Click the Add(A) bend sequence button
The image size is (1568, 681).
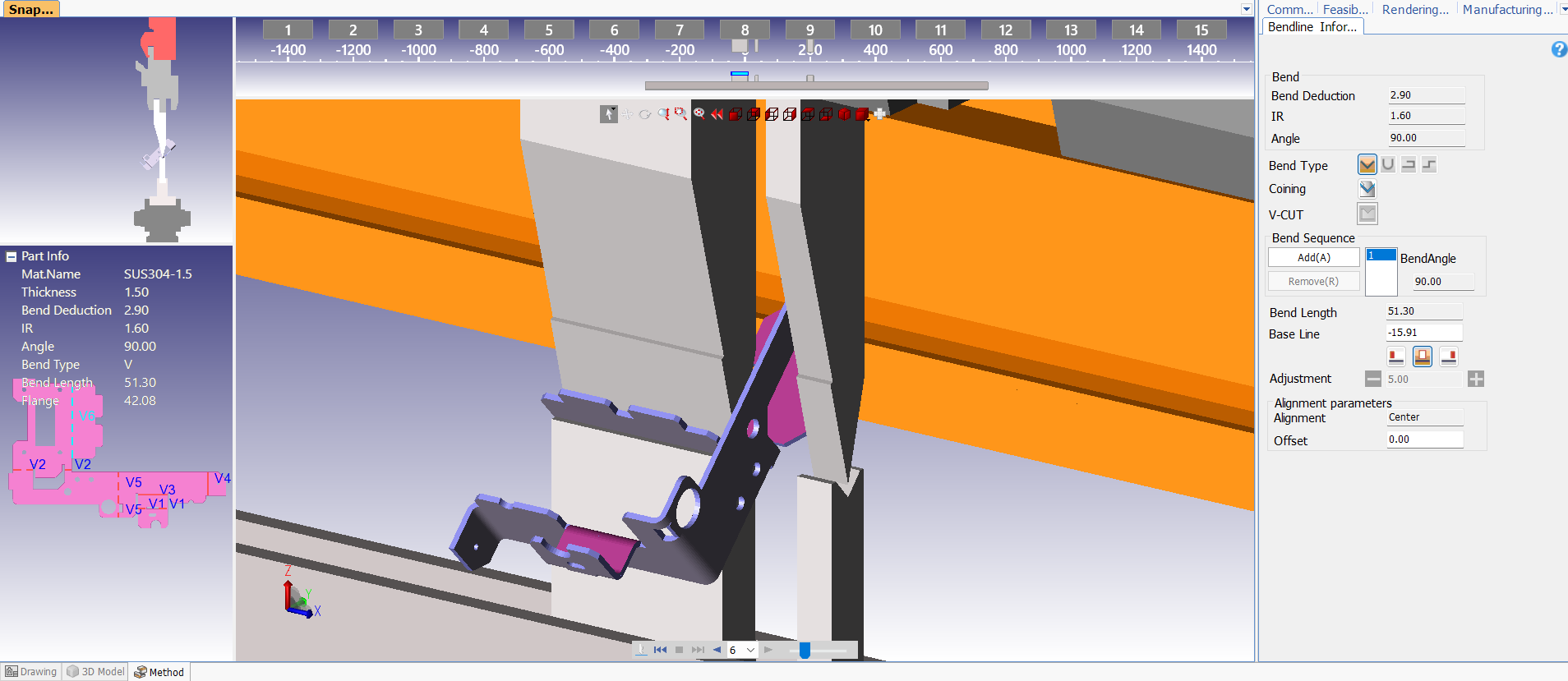tap(1313, 258)
